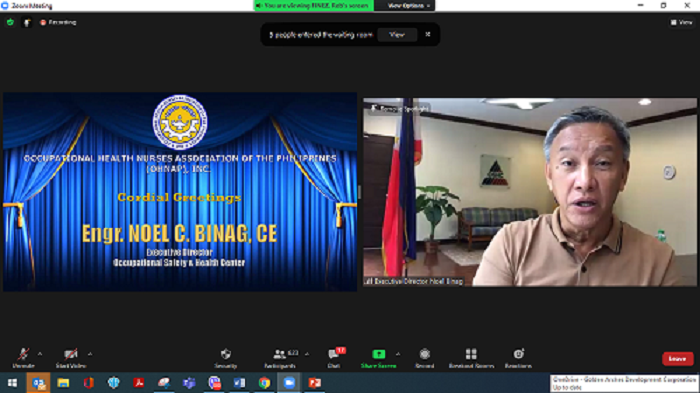Viewport: 700px width, 393px height.
Task: Open the View Options dropdown
Action: (408, 5)
